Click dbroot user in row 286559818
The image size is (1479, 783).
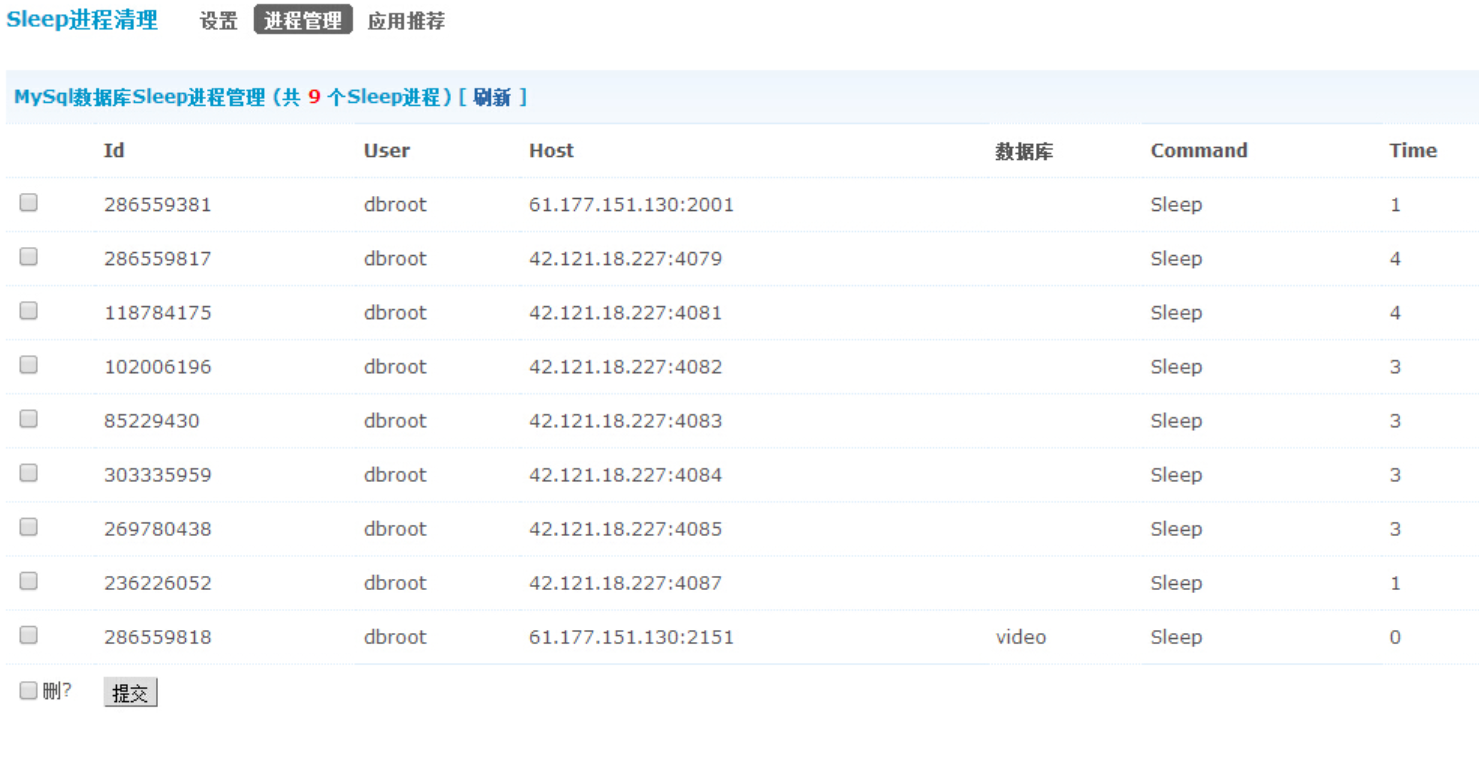[x=395, y=637]
